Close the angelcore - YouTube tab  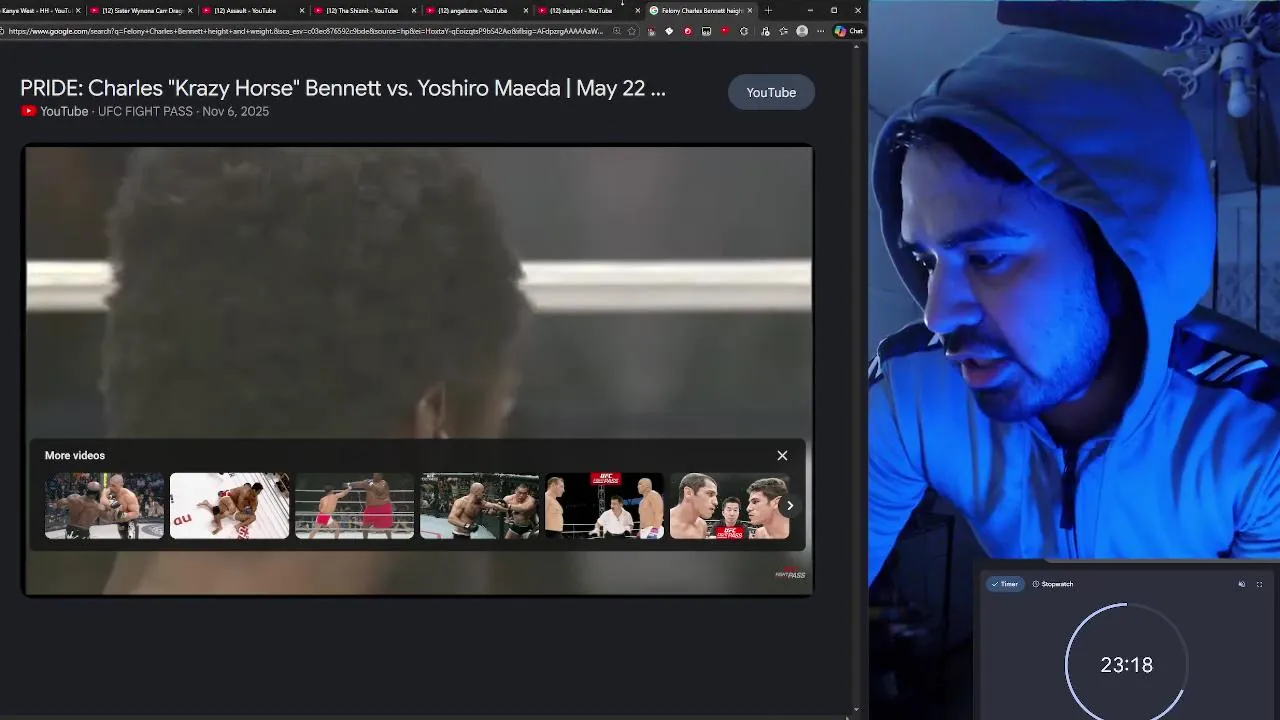point(526,10)
